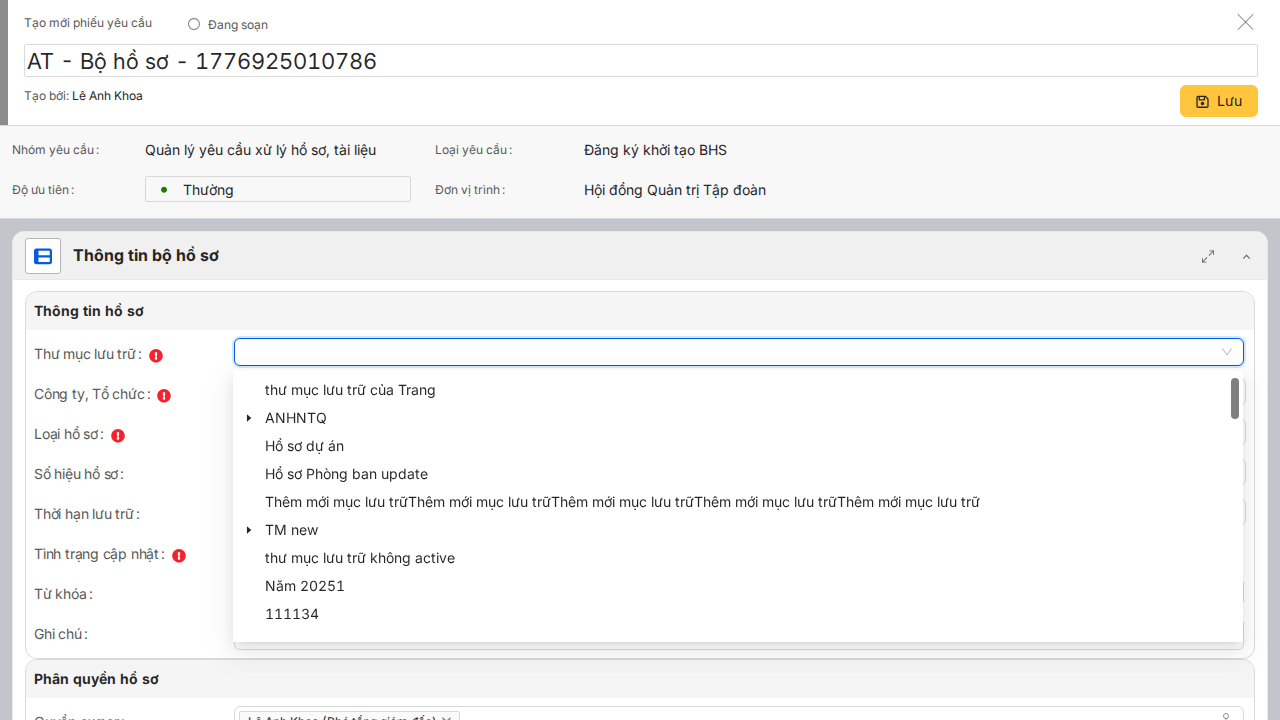Close the create request form
Screen dimensions: 1280x720
click(x=1245, y=22)
